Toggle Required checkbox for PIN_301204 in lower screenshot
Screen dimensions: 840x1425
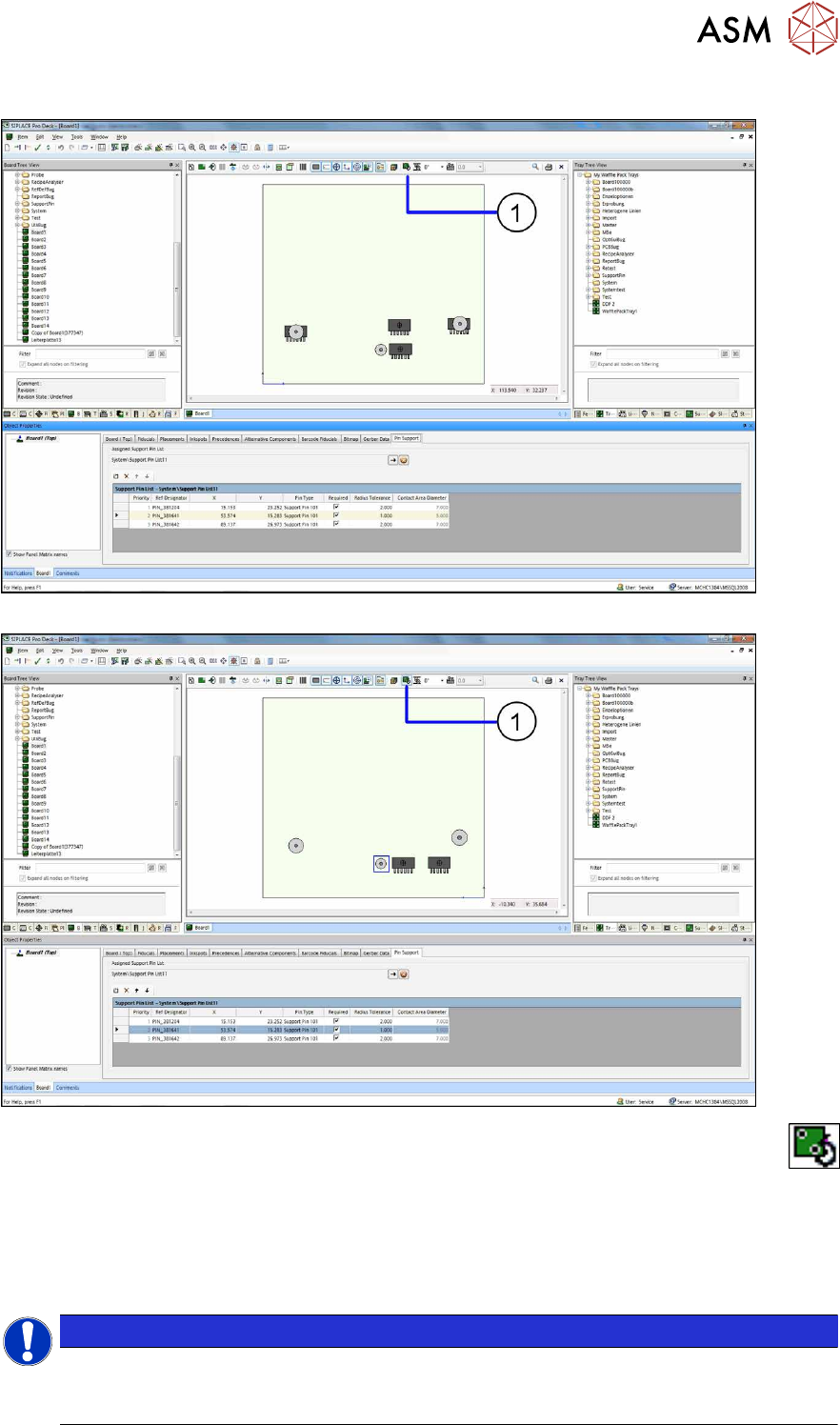tap(336, 1021)
